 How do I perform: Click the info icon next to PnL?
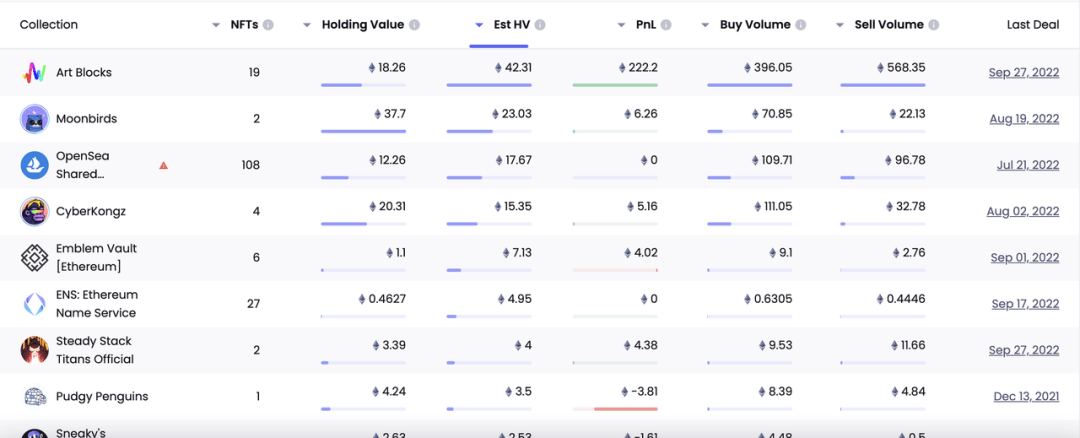pos(666,25)
